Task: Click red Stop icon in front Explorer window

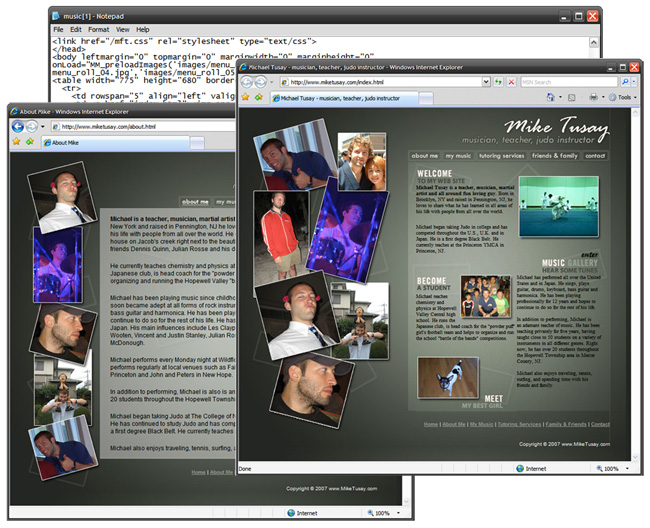Action: 512,82
